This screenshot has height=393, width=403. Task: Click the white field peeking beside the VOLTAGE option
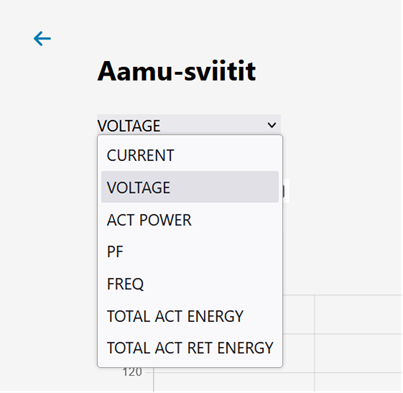point(286,191)
